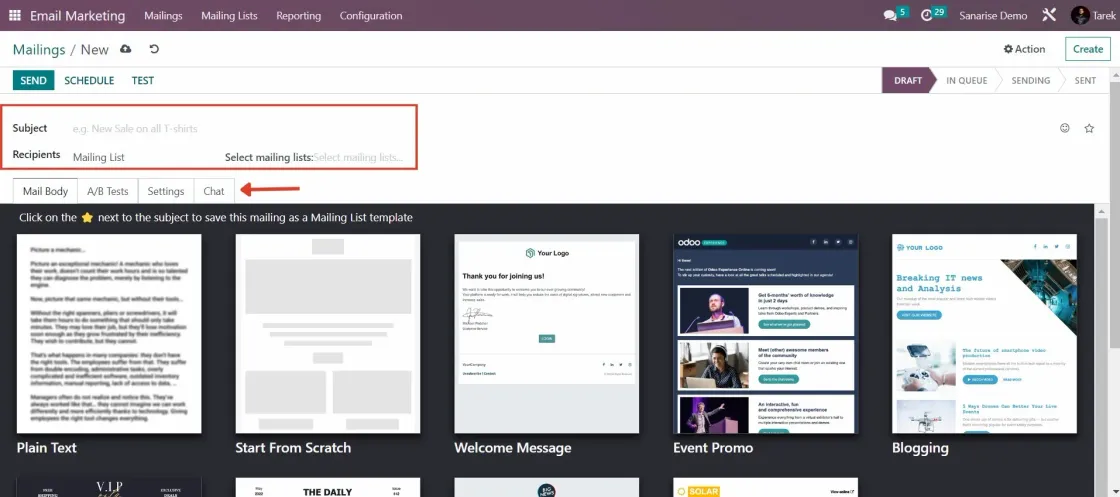Screen dimensions: 1120x497
Task: Click the SEND button
Action: 34,81
